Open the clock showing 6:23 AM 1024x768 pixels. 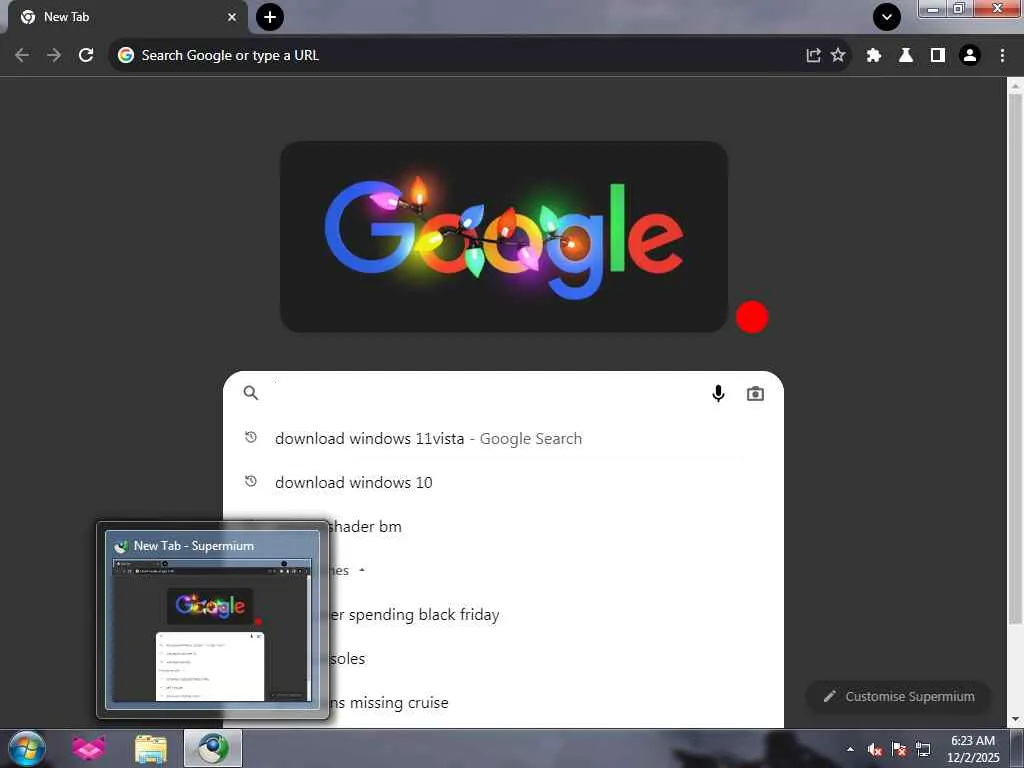coord(972,749)
